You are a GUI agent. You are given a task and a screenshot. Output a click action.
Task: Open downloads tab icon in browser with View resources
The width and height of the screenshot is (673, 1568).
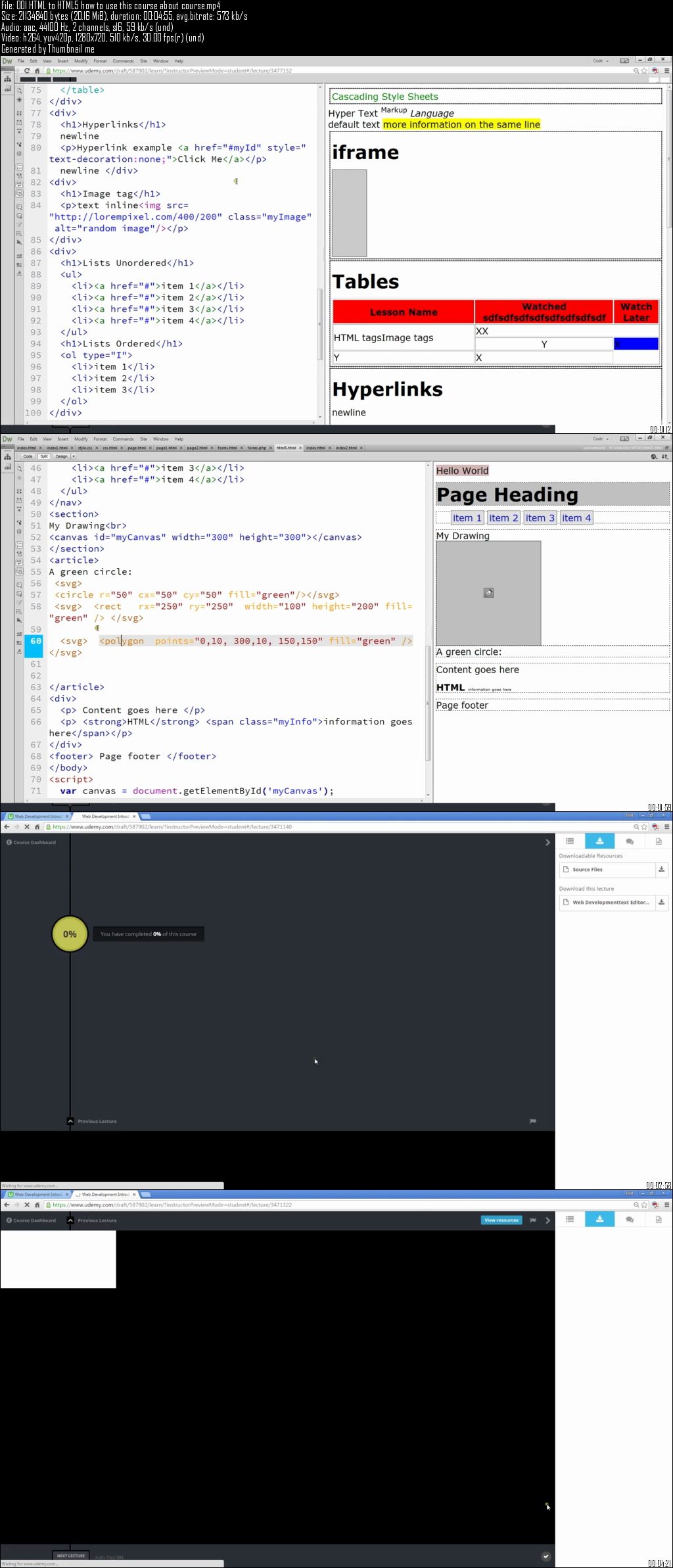599,1220
